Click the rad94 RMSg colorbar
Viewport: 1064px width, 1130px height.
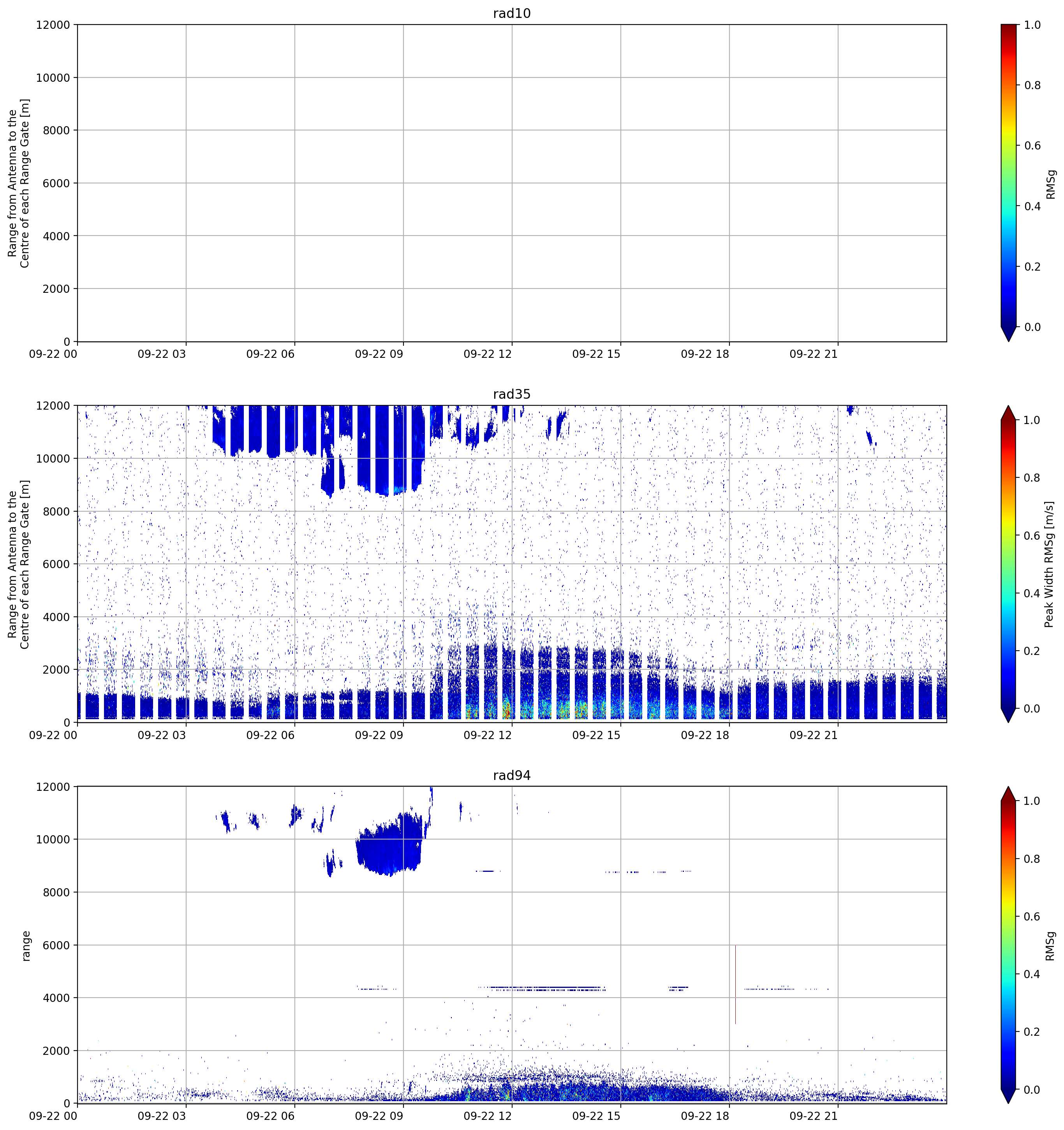click(x=1008, y=945)
